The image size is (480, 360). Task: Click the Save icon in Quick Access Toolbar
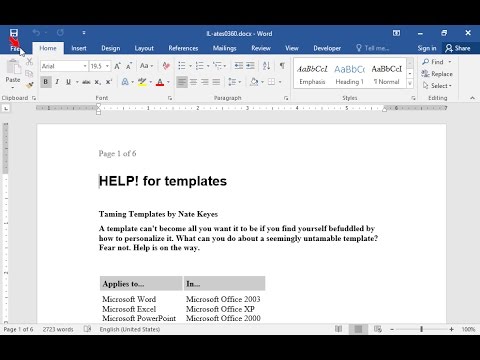[x=14, y=33]
